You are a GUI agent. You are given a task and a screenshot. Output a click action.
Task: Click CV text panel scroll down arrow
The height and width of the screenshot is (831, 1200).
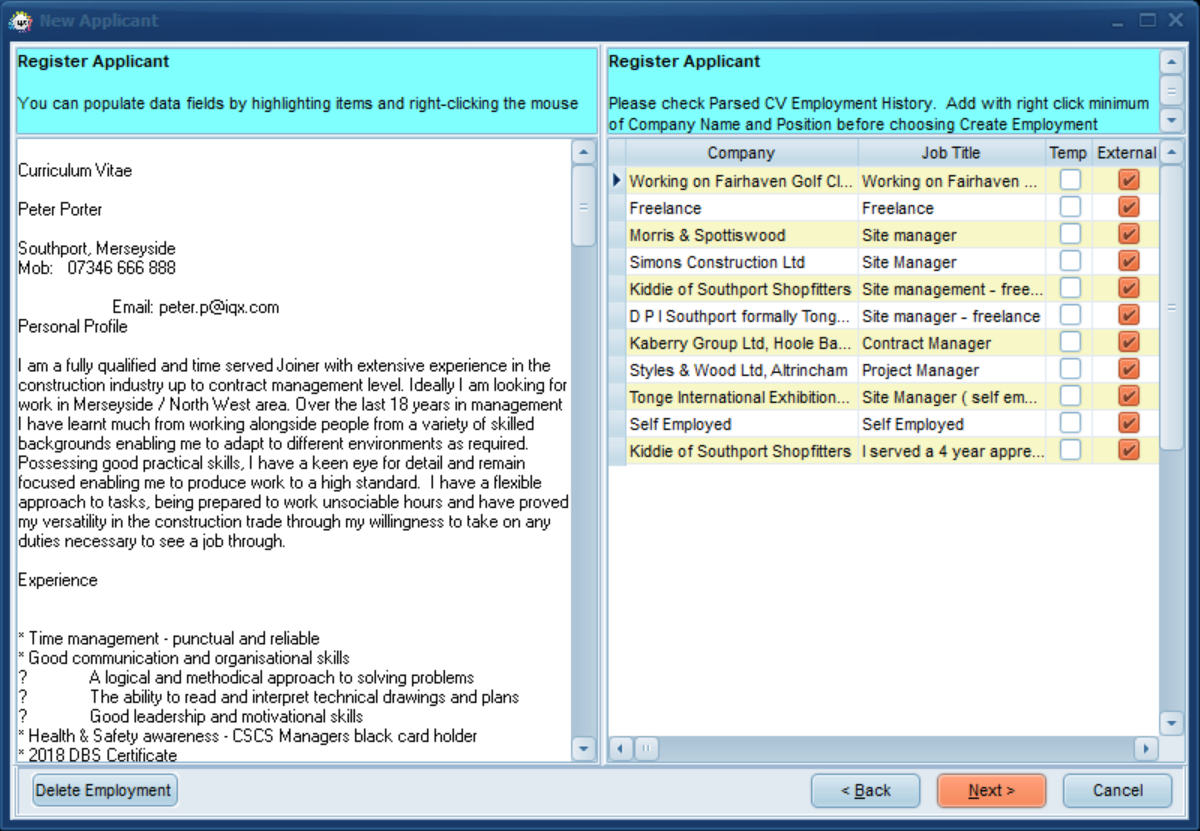tap(583, 748)
